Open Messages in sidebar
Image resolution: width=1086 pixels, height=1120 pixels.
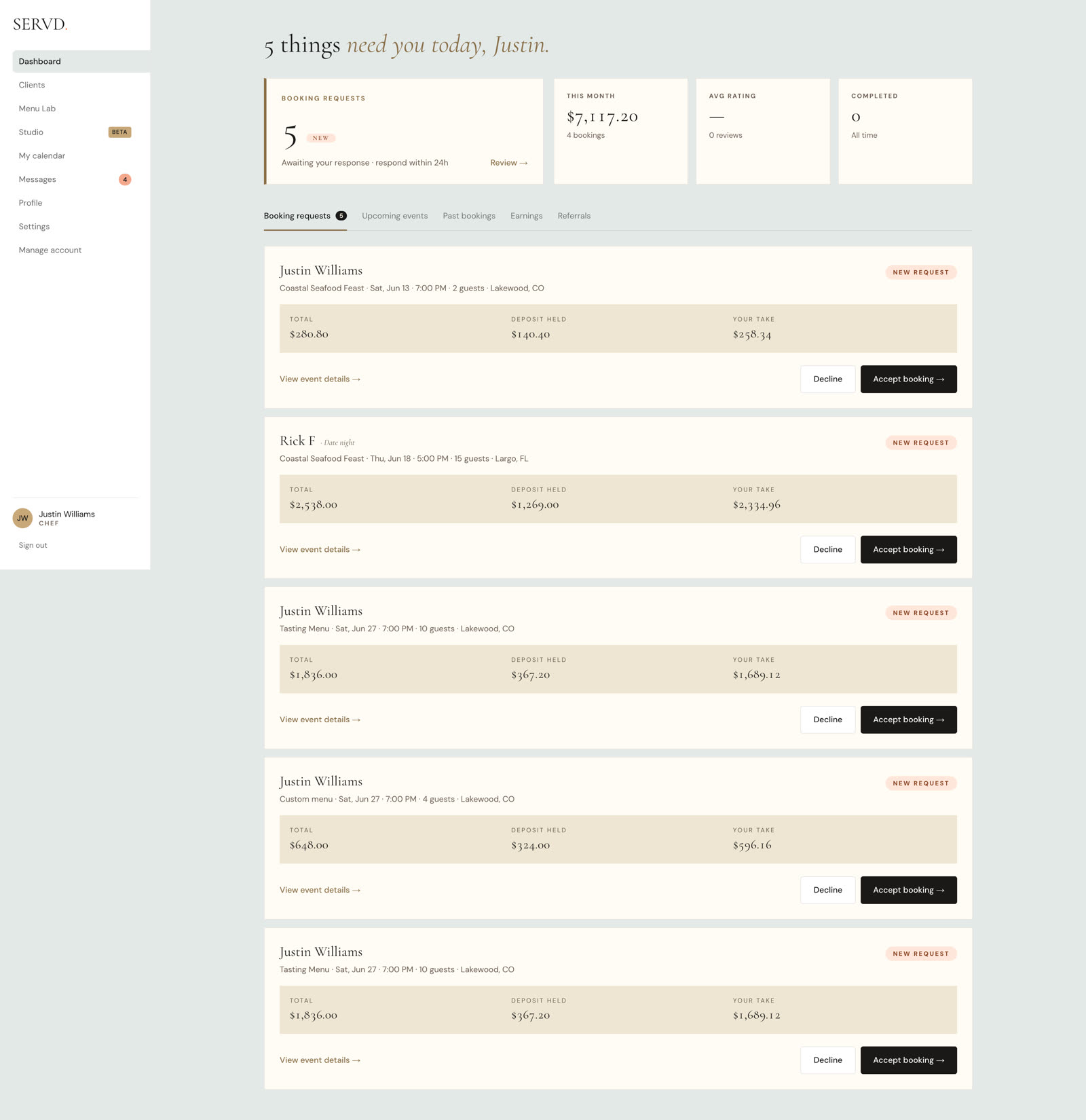click(37, 179)
